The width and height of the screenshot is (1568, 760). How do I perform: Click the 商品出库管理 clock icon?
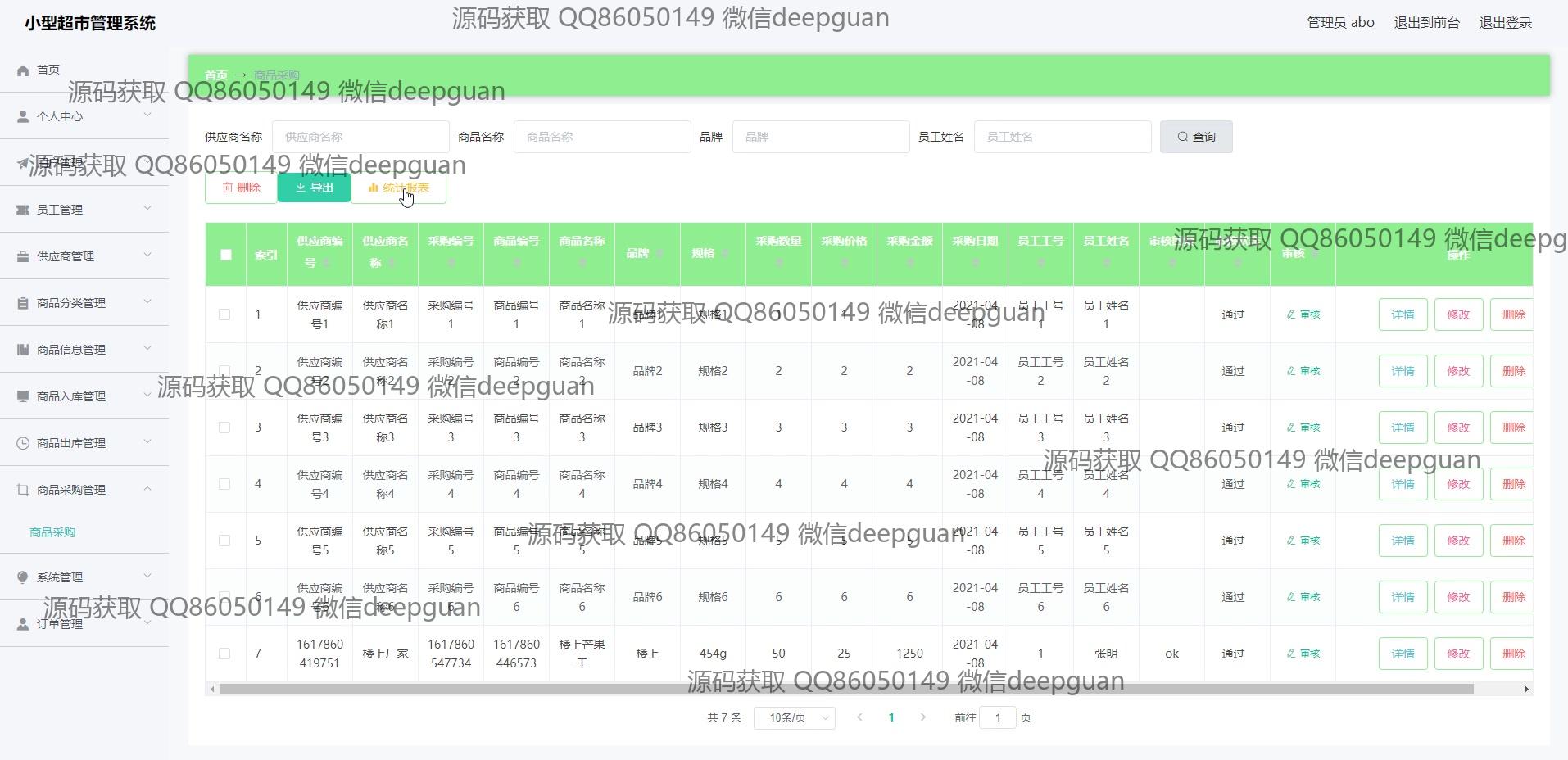tap(23, 444)
